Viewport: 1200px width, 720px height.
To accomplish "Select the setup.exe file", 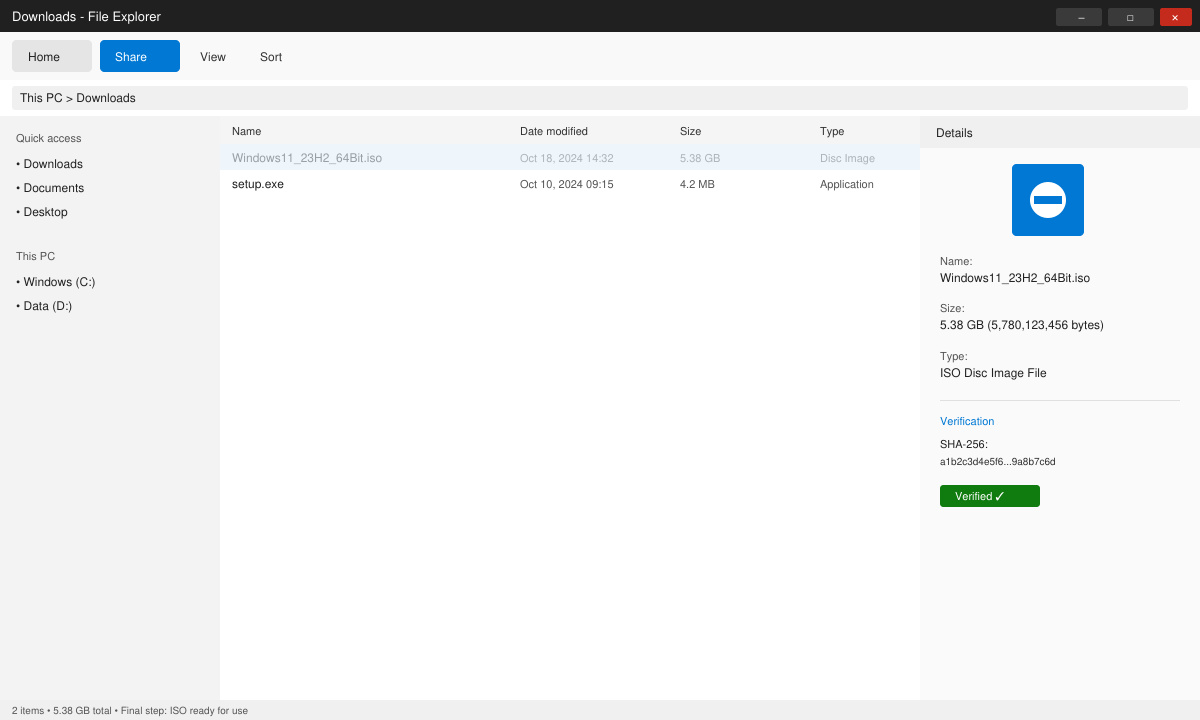I will coord(570,184).
